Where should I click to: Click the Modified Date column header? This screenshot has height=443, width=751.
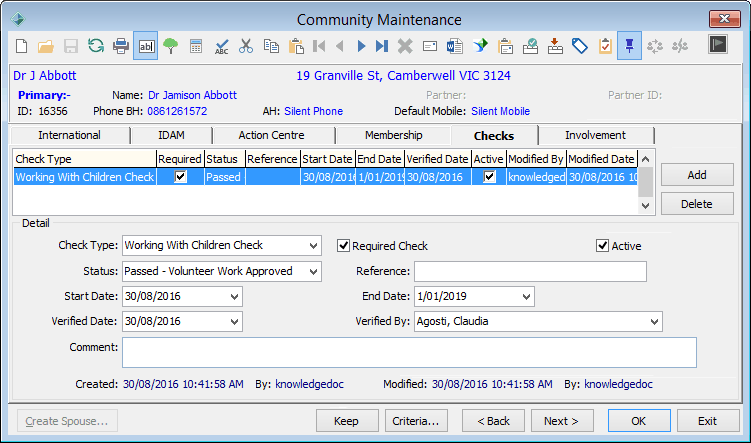[603, 159]
